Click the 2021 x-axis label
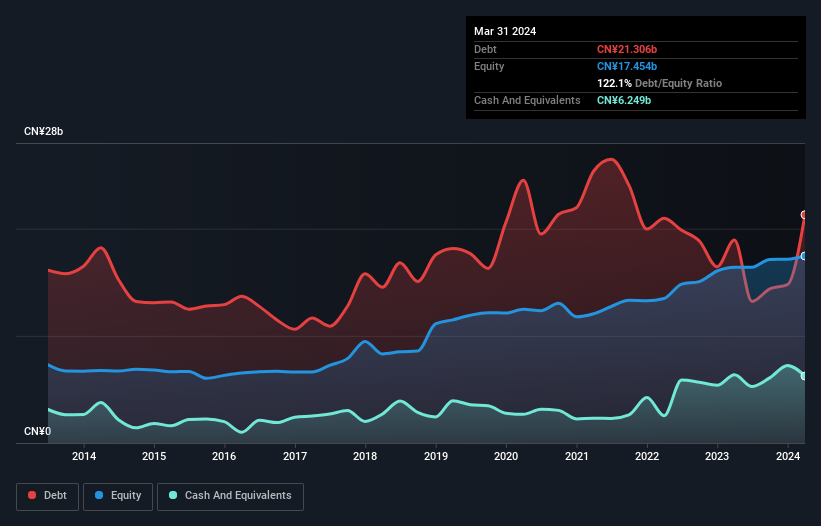 pos(576,456)
